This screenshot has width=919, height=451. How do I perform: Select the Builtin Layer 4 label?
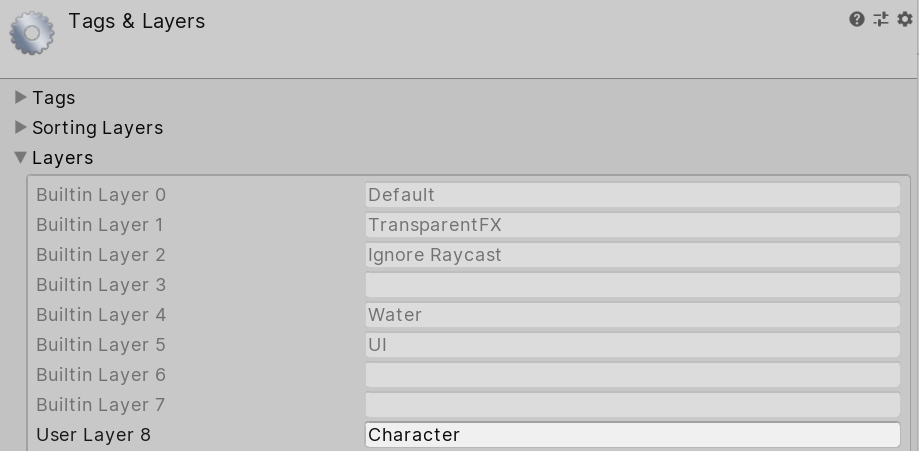tap(101, 315)
